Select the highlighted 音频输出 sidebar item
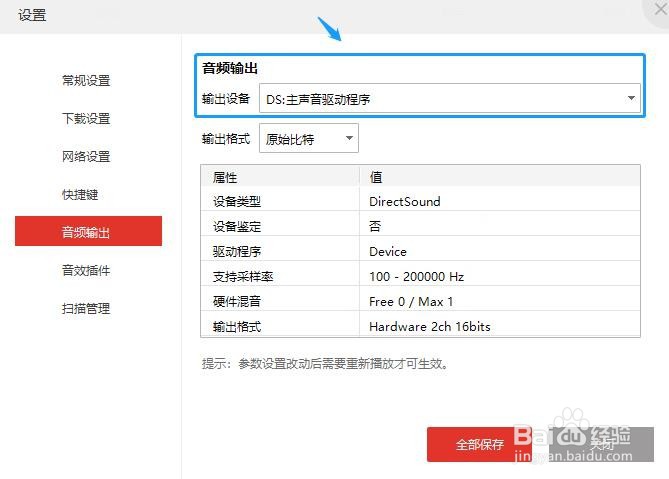Image resolution: width=669 pixels, height=479 pixels. pos(88,233)
